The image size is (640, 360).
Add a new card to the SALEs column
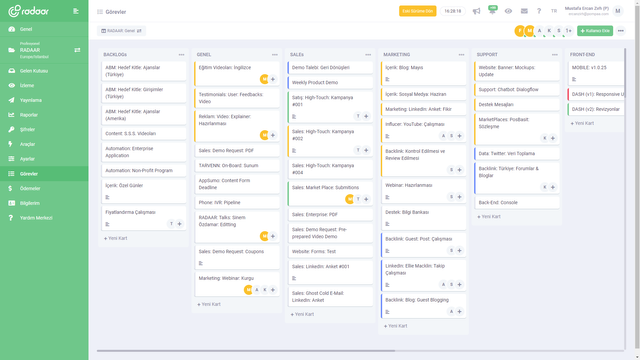click(302, 314)
